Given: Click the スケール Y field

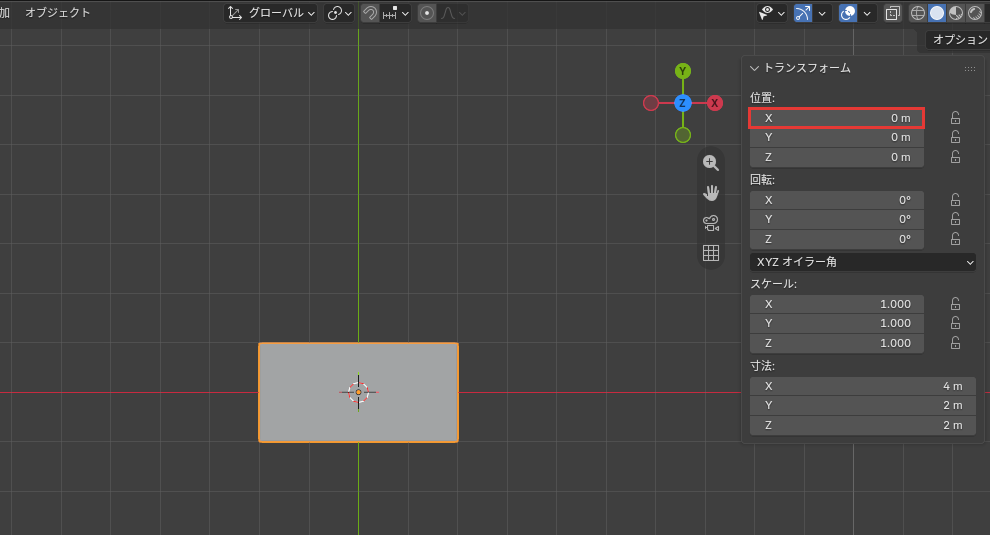Looking at the screenshot, I should tap(837, 323).
